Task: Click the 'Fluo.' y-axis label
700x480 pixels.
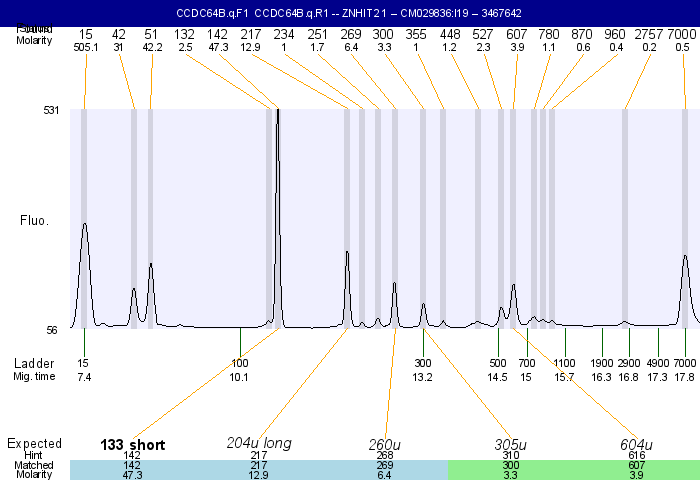Action: pyautogui.click(x=35, y=219)
